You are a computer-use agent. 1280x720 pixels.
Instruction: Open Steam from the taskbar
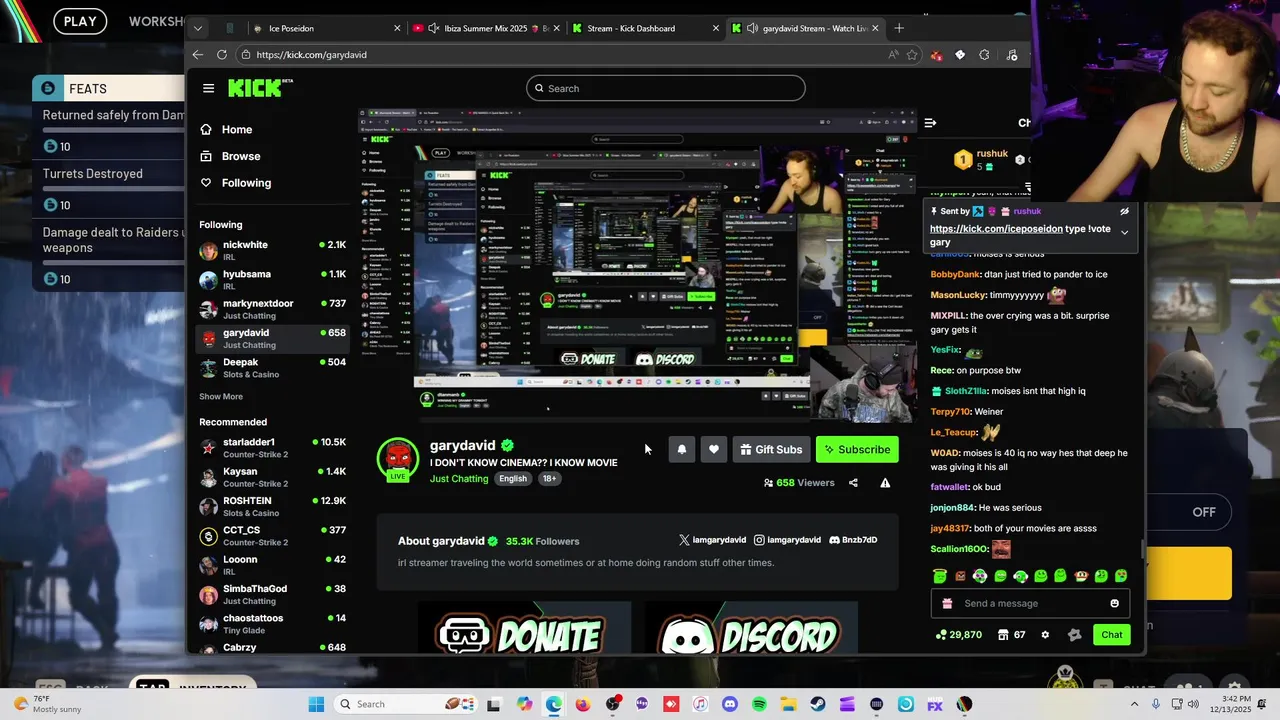tap(818, 704)
